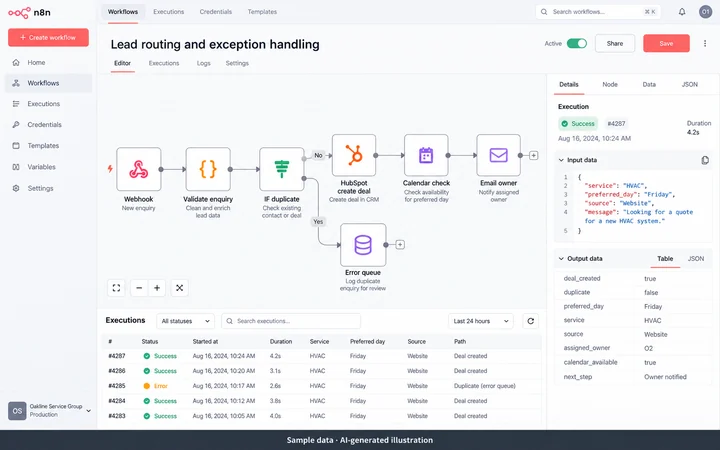Copy the input data
Viewport: 720px width, 450px height.
(x=705, y=160)
